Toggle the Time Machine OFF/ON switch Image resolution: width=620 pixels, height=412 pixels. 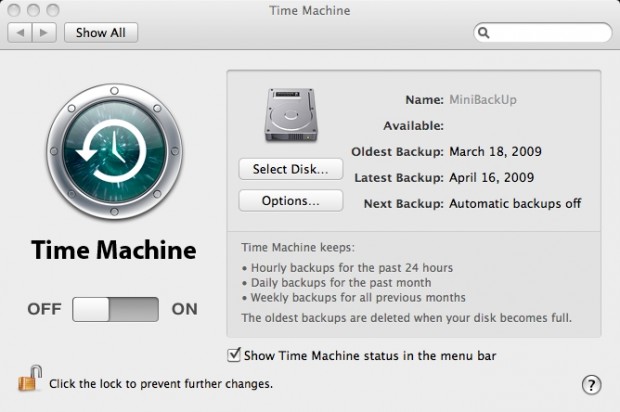pos(115,309)
